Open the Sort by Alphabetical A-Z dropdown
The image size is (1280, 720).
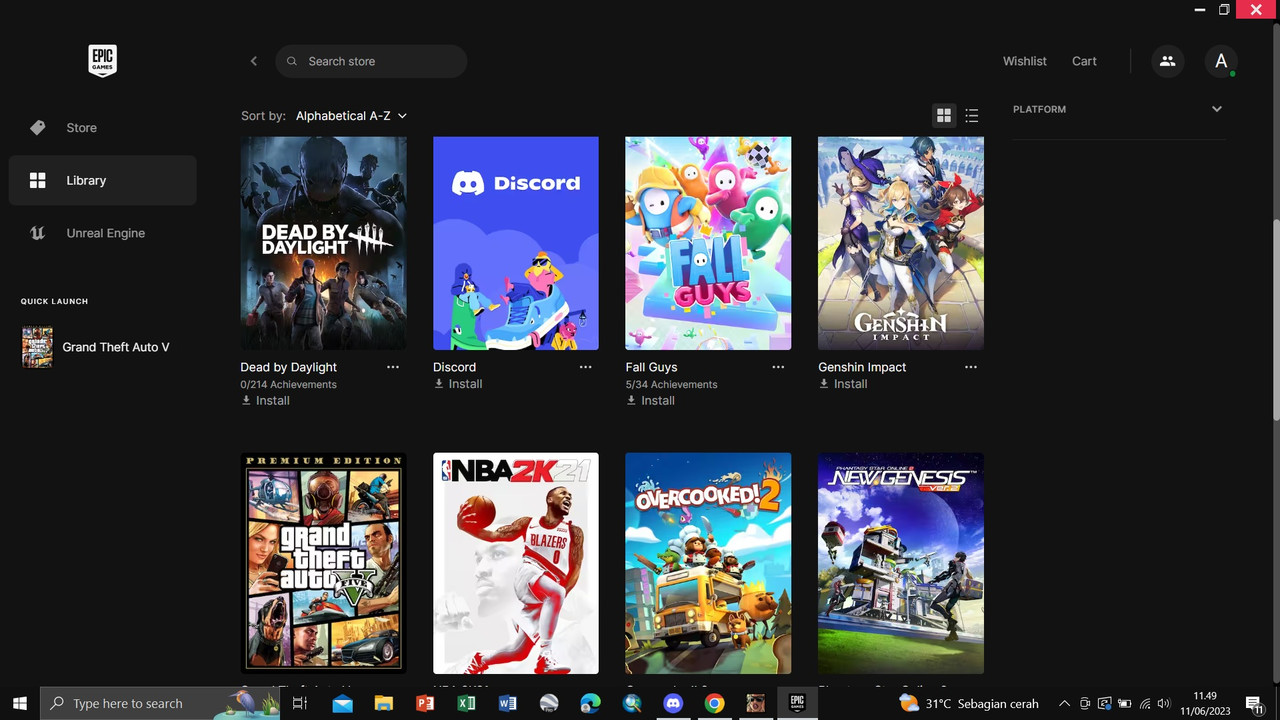tap(351, 116)
